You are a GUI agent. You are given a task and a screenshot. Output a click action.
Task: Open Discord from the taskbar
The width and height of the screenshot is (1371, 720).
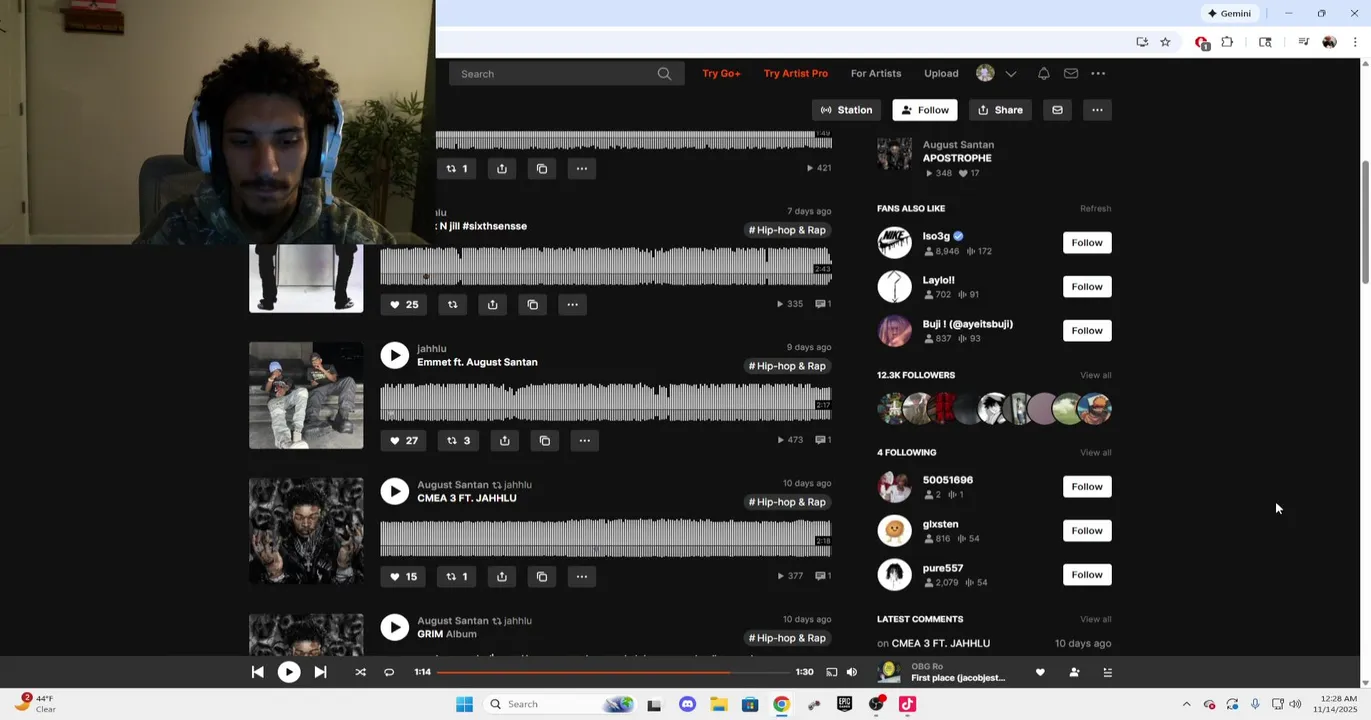pos(687,704)
